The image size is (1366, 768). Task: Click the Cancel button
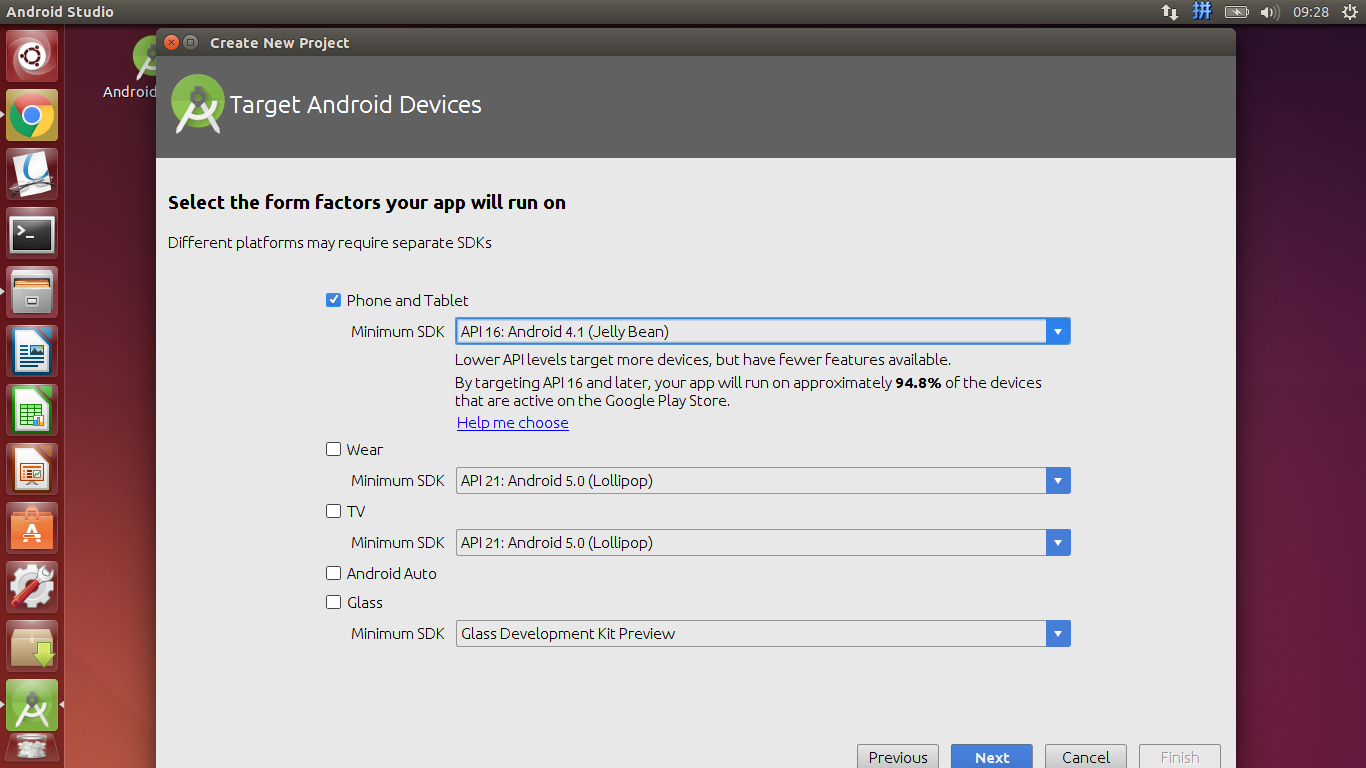(1086, 756)
